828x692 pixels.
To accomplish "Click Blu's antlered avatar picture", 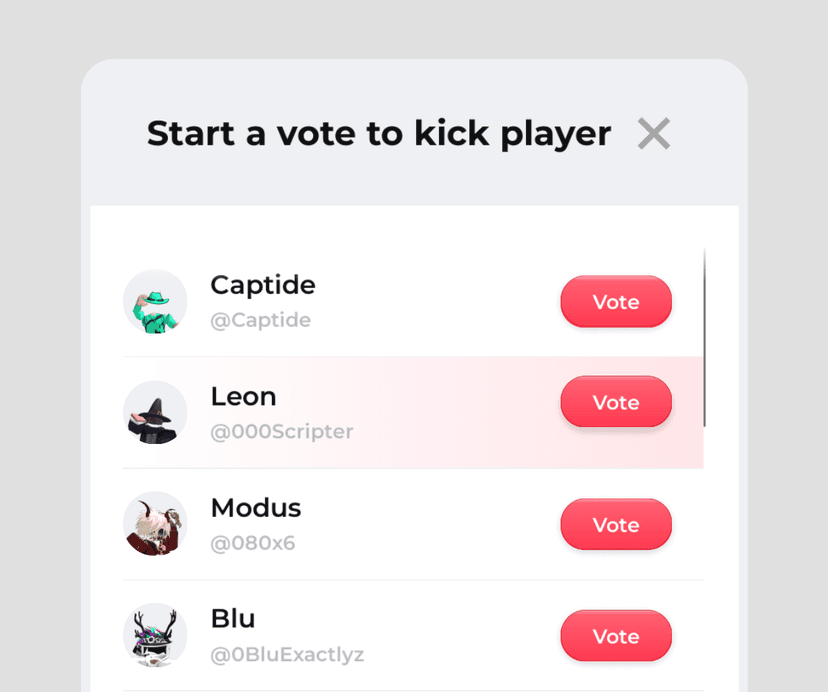I will 155,635.
